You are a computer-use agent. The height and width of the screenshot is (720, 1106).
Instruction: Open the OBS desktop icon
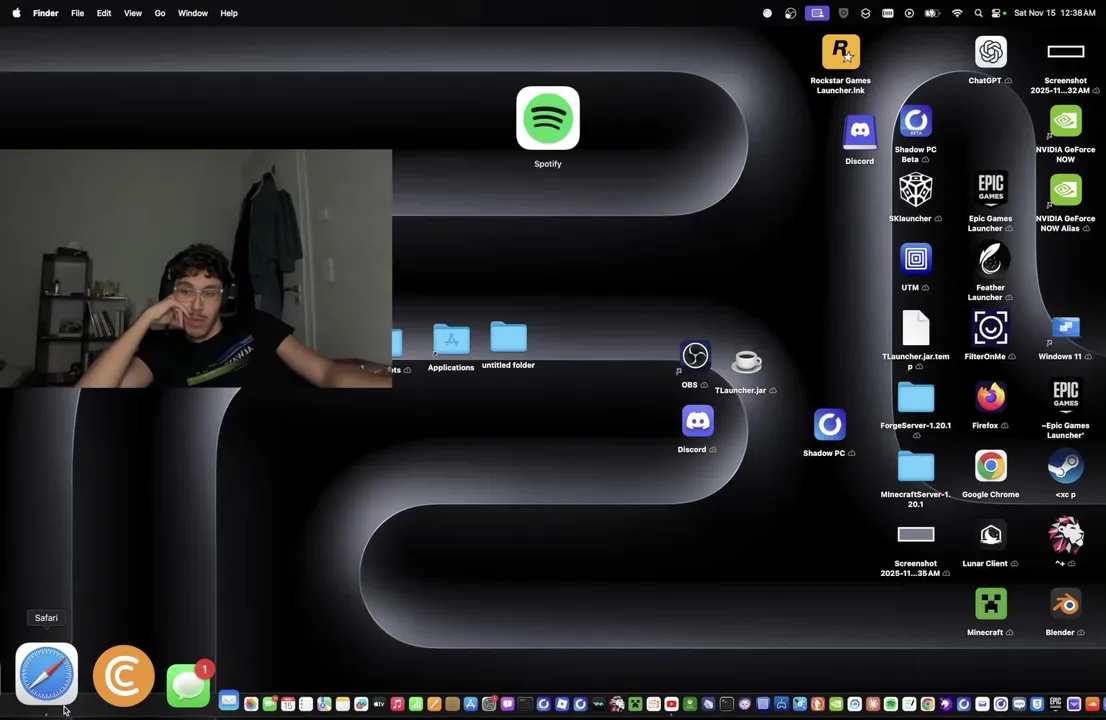695,356
